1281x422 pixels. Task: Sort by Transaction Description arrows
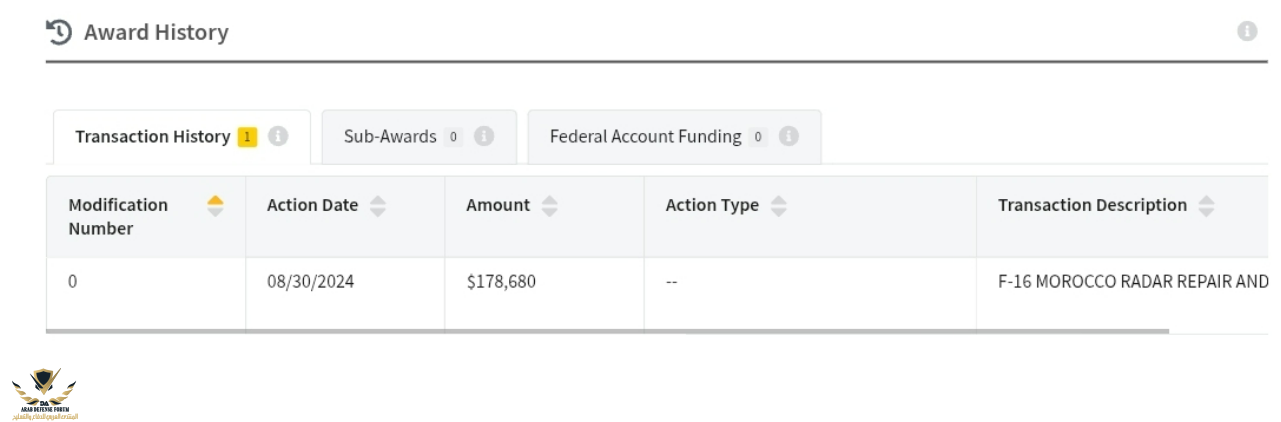(x=1206, y=206)
